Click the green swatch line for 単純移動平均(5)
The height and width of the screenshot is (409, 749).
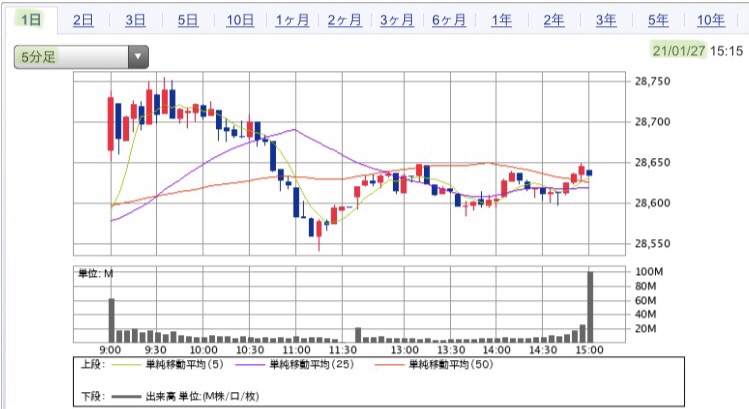(x=127, y=365)
